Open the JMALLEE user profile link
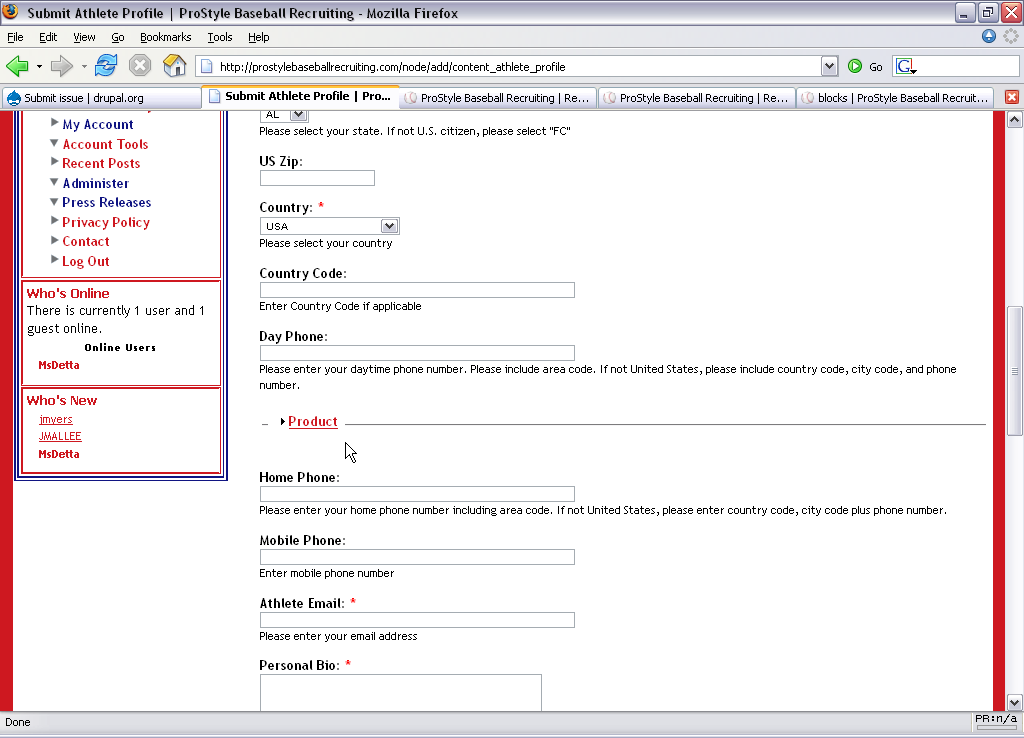This screenshot has height=738, width=1024. 60,436
